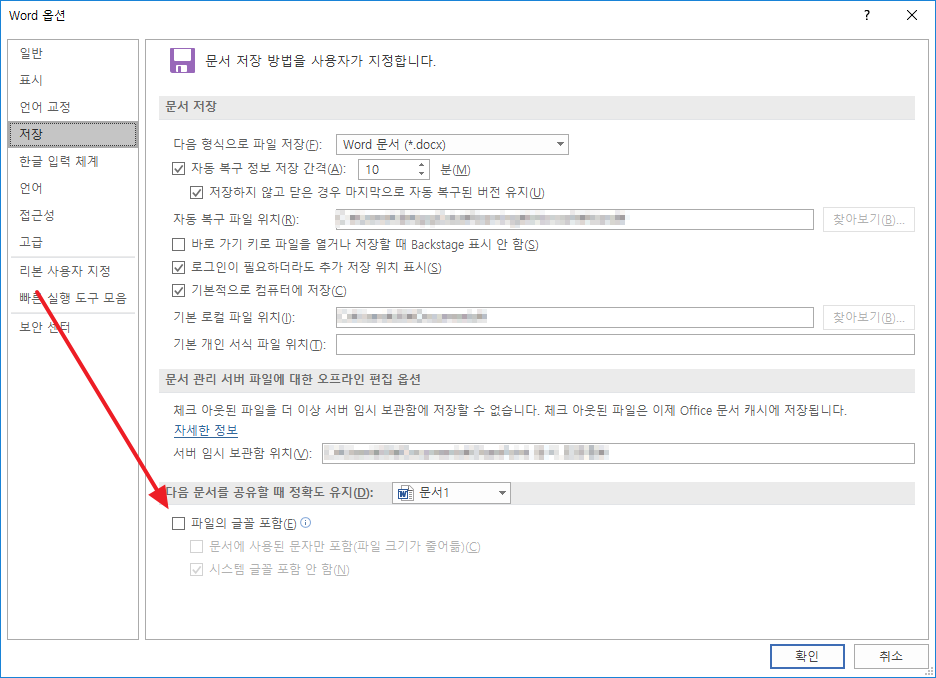Click the purple save disk icon
The width and height of the screenshot is (936, 678).
pyautogui.click(x=182, y=60)
